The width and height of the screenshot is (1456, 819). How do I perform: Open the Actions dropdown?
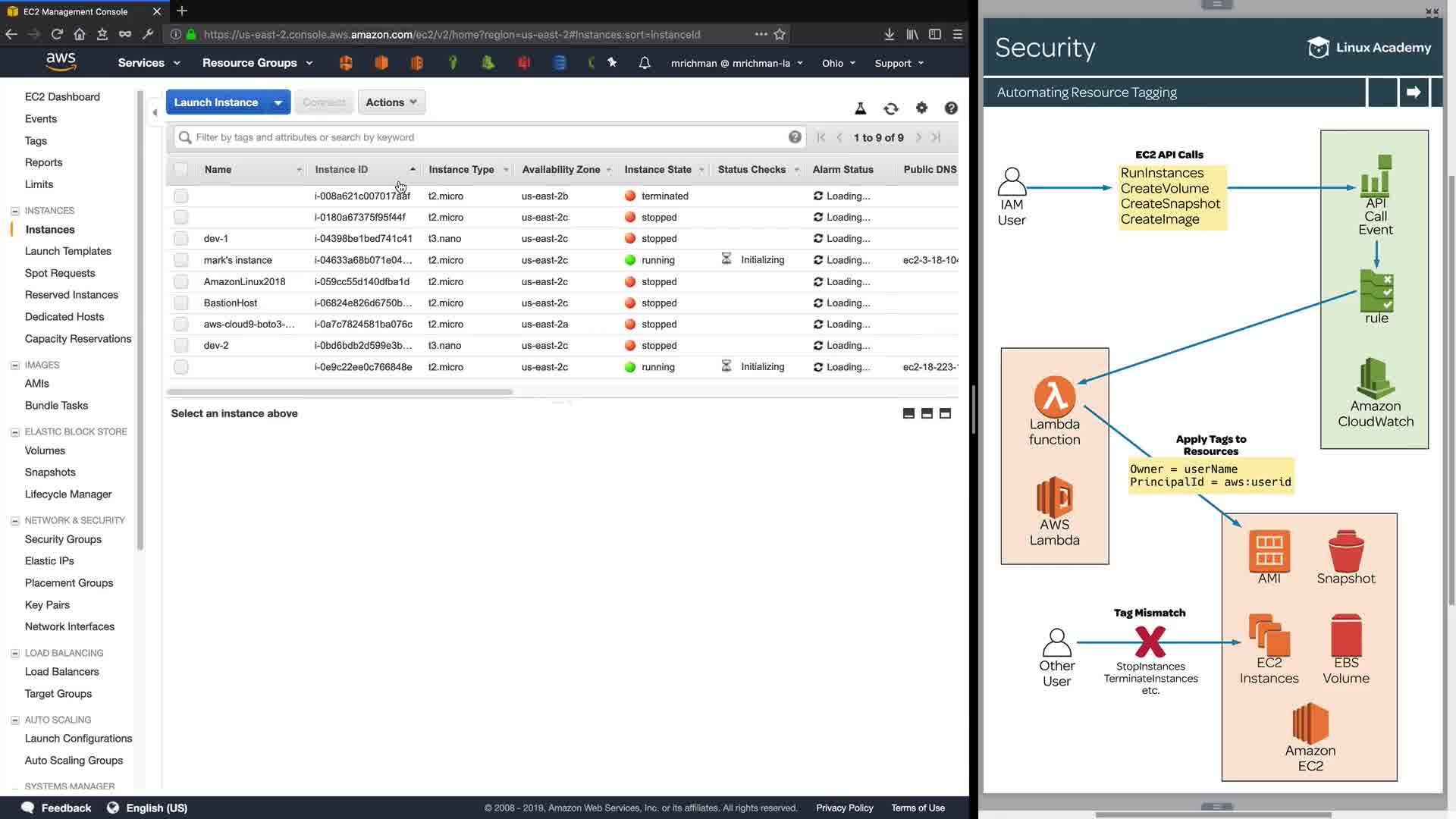391,102
